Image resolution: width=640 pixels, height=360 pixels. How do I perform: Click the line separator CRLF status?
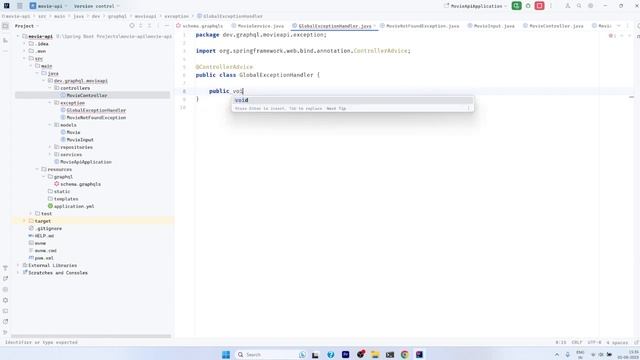(576, 342)
